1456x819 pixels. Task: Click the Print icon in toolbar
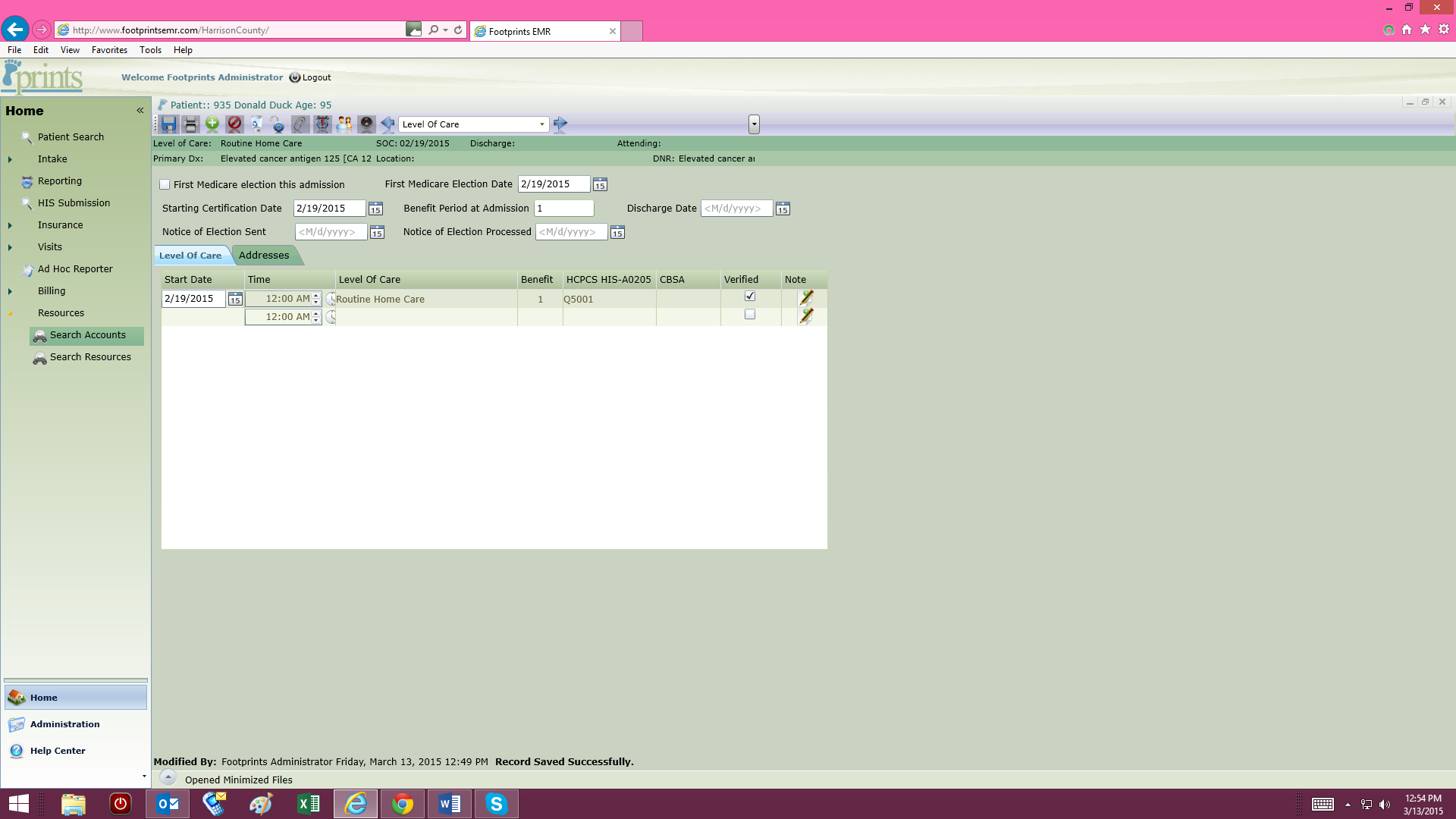[x=190, y=124]
